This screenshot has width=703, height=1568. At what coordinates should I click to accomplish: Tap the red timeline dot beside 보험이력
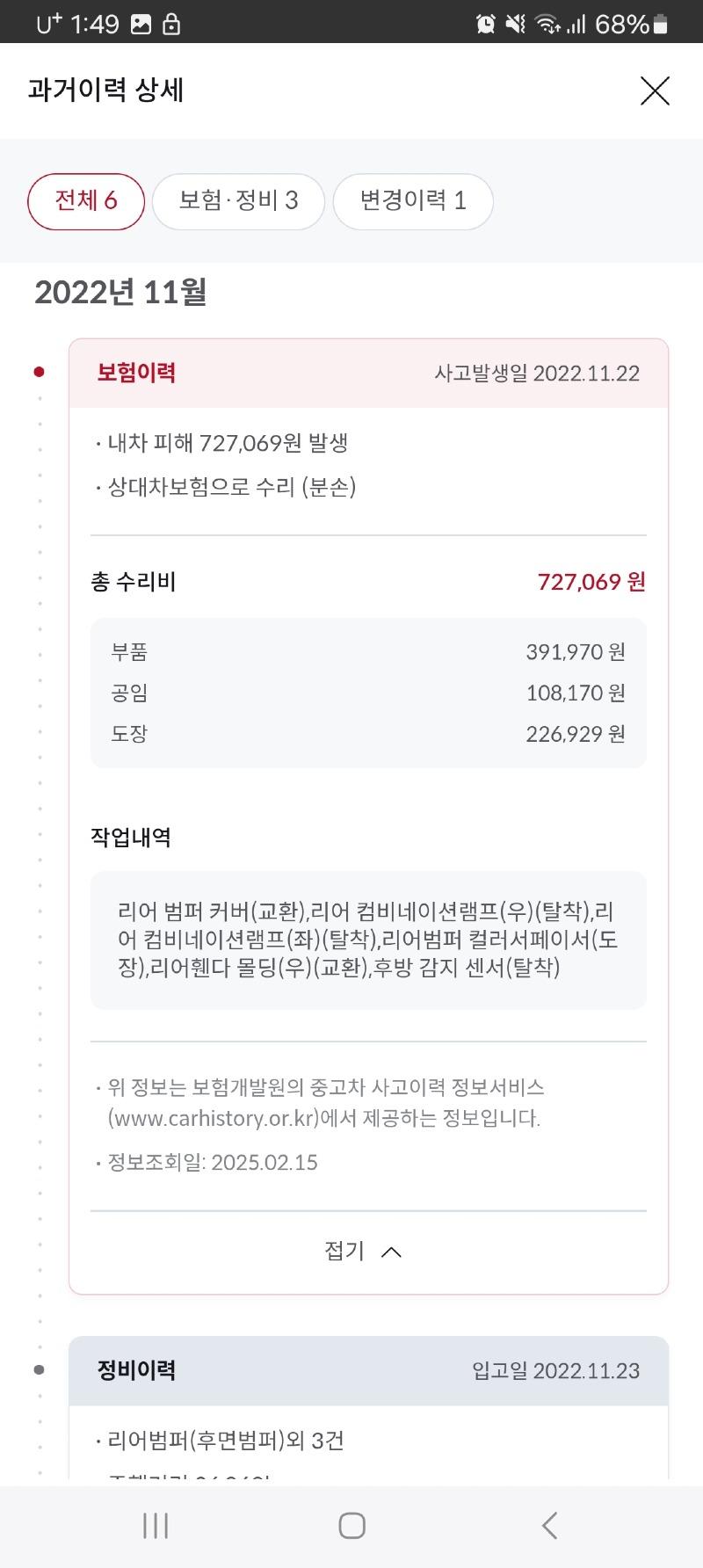(39, 372)
